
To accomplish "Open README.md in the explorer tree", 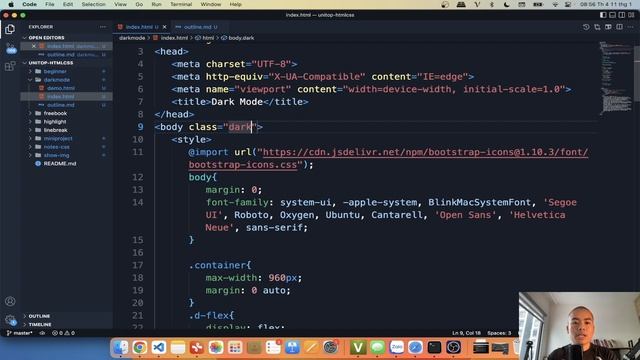I will click(x=60, y=164).
